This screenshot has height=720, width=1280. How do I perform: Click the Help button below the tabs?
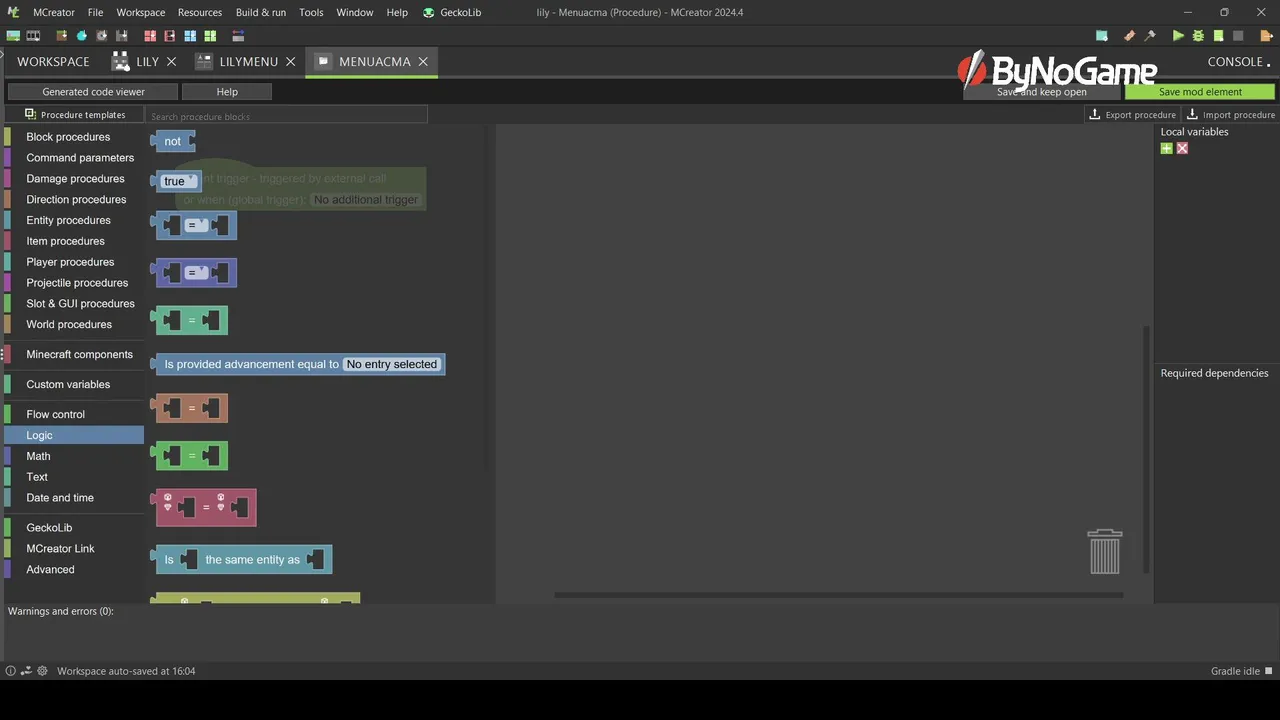click(227, 91)
